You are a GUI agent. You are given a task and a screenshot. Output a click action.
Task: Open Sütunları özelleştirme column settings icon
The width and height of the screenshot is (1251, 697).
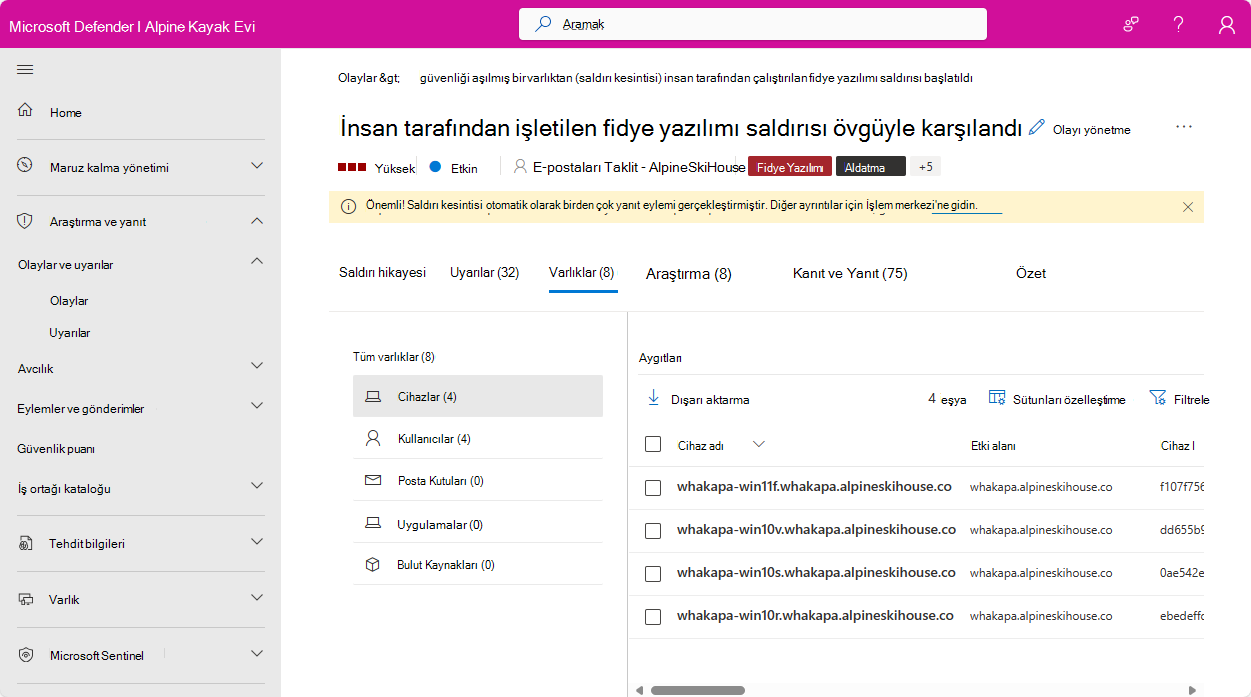(x=997, y=398)
